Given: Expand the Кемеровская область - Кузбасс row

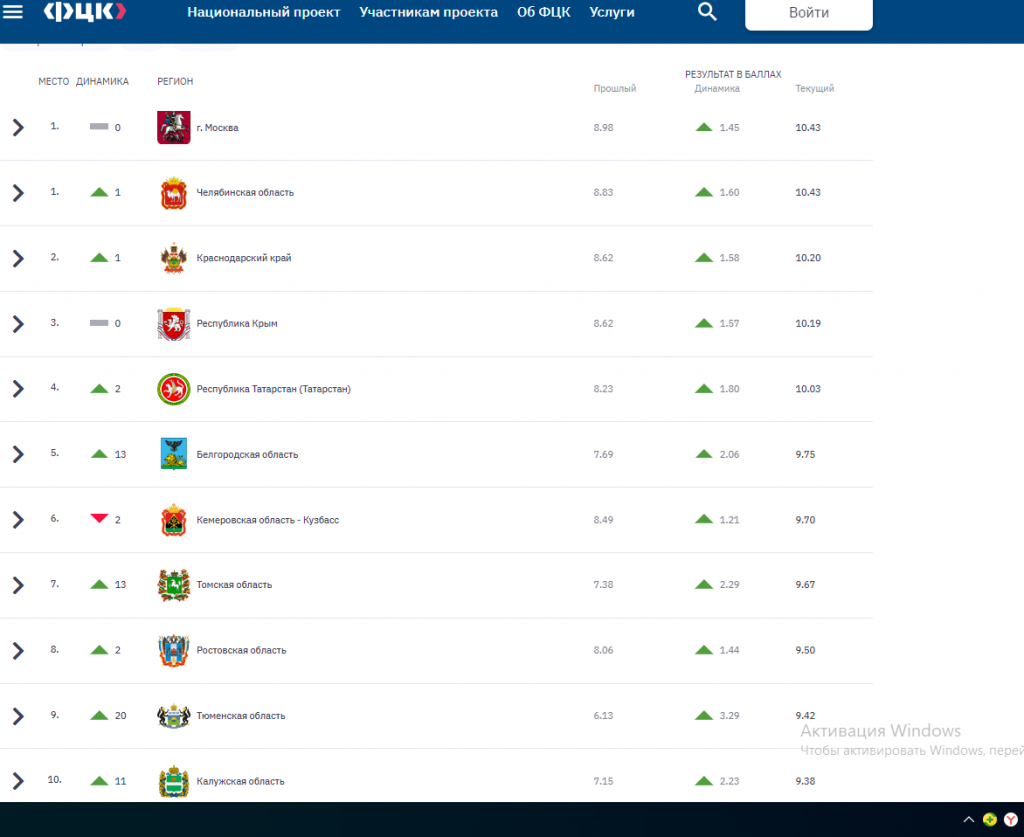Looking at the screenshot, I should click(x=18, y=520).
